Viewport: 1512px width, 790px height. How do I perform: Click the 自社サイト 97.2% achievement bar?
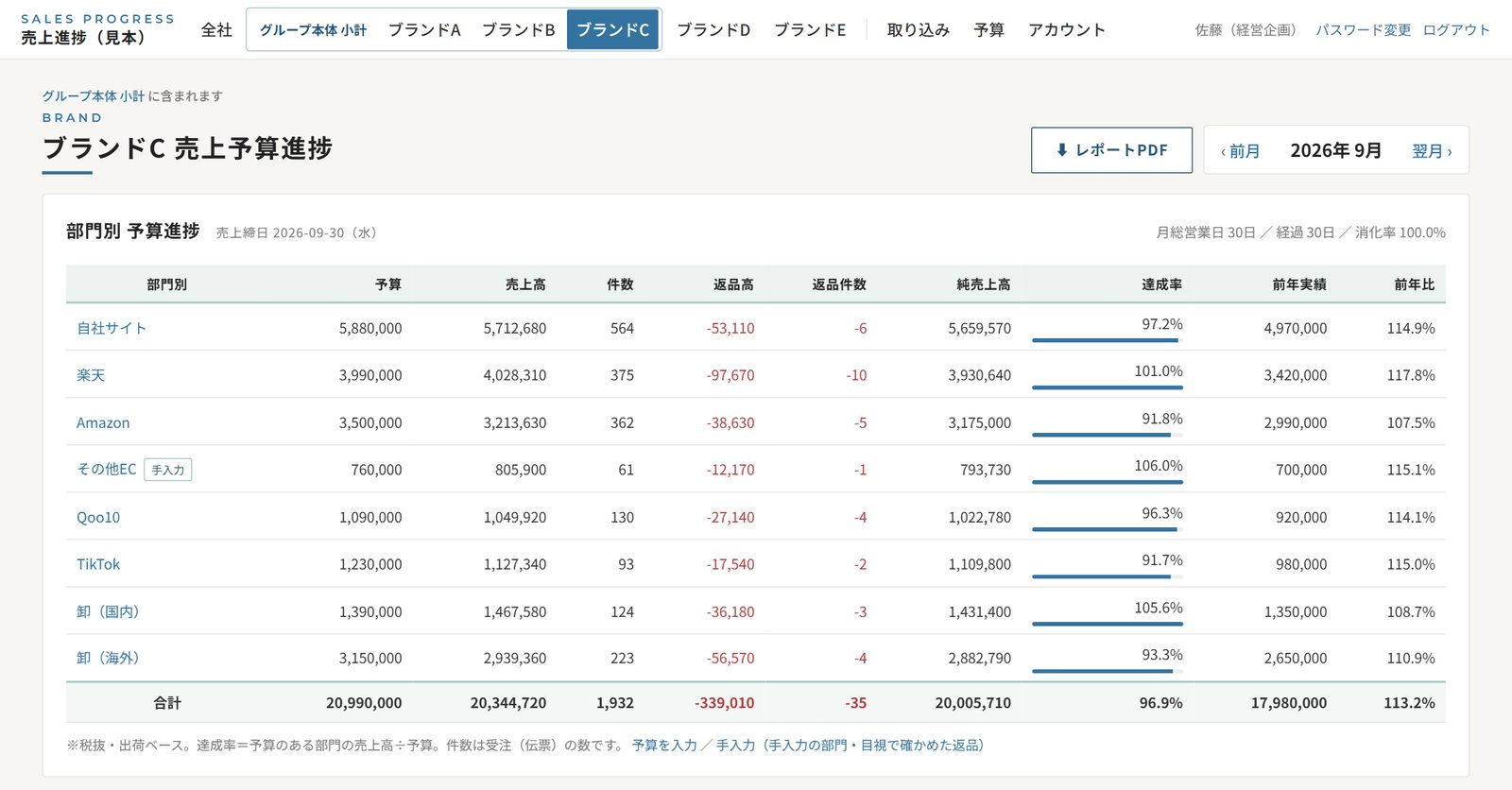[x=1108, y=340]
